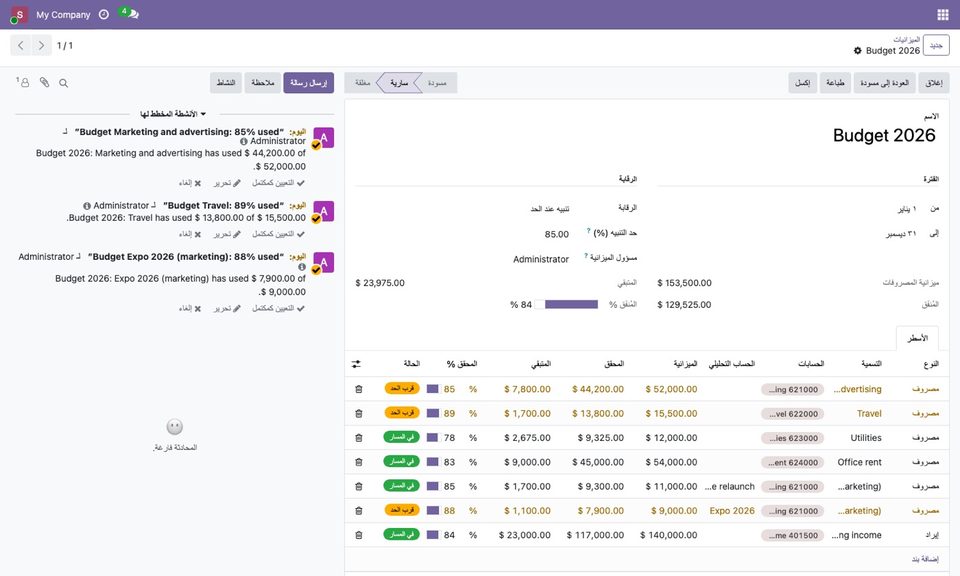Screen dimensions: 960x576
Task: Delete the Office rent budget line
Action: pyautogui.click(x=359, y=462)
